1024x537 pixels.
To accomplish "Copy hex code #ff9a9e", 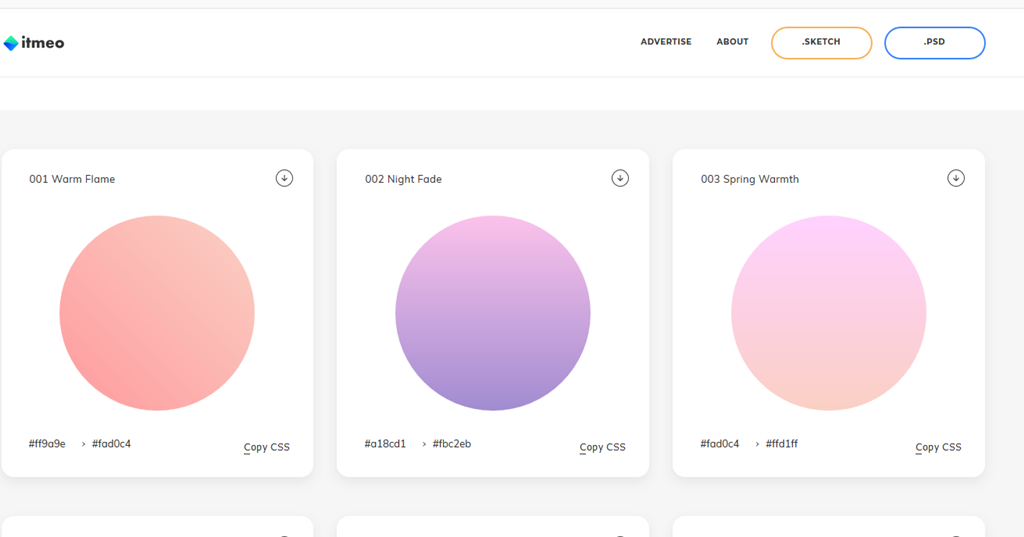I will click(x=47, y=444).
